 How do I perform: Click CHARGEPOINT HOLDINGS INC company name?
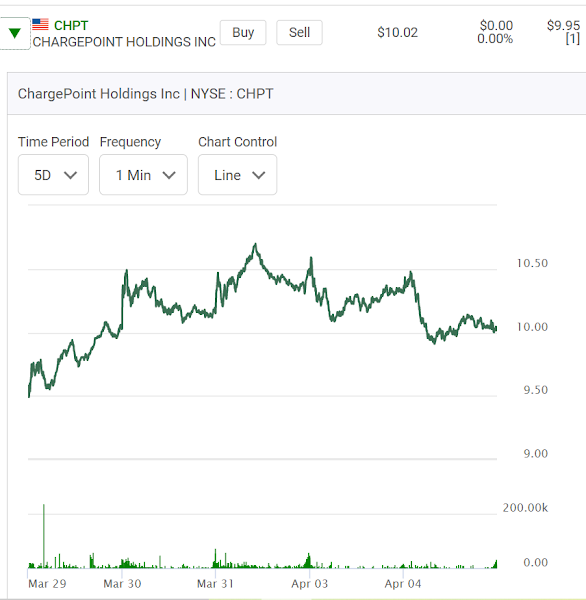pyautogui.click(x=124, y=42)
